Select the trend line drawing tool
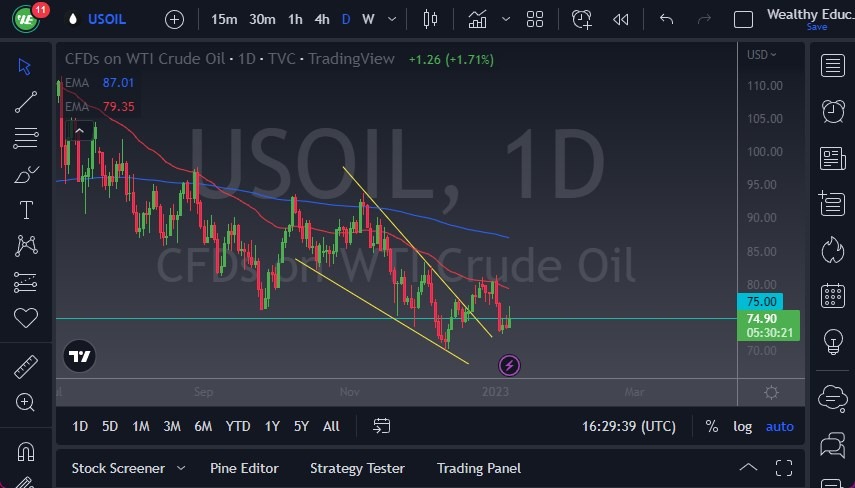 pyautogui.click(x=26, y=102)
